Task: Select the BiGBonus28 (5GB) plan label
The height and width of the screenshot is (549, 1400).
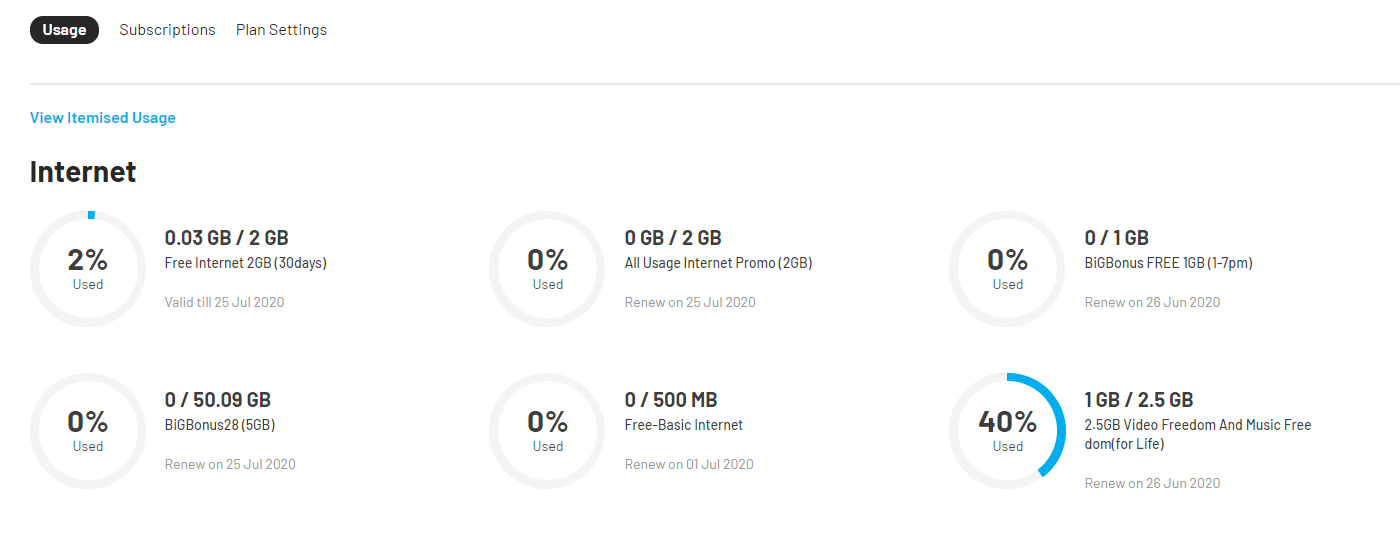Action: (219, 425)
